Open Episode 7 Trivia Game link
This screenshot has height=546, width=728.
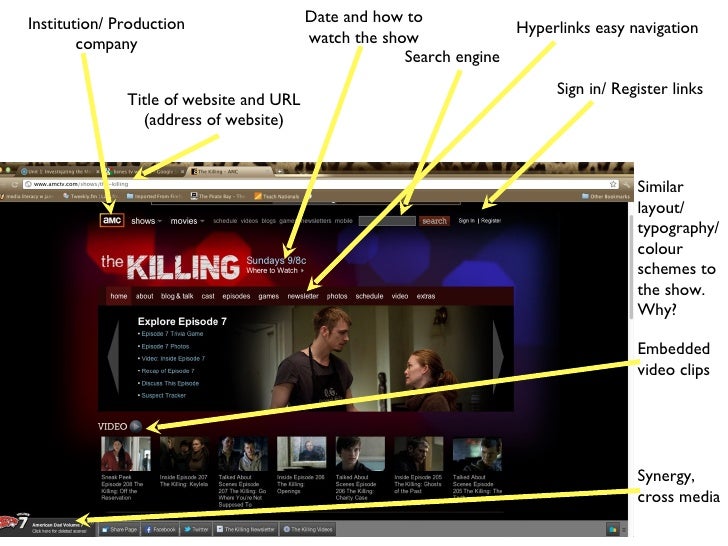click(x=172, y=334)
